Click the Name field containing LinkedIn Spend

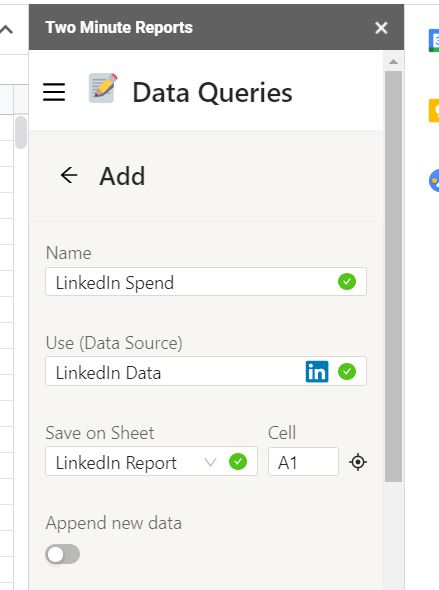pyautogui.click(x=206, y=281)
